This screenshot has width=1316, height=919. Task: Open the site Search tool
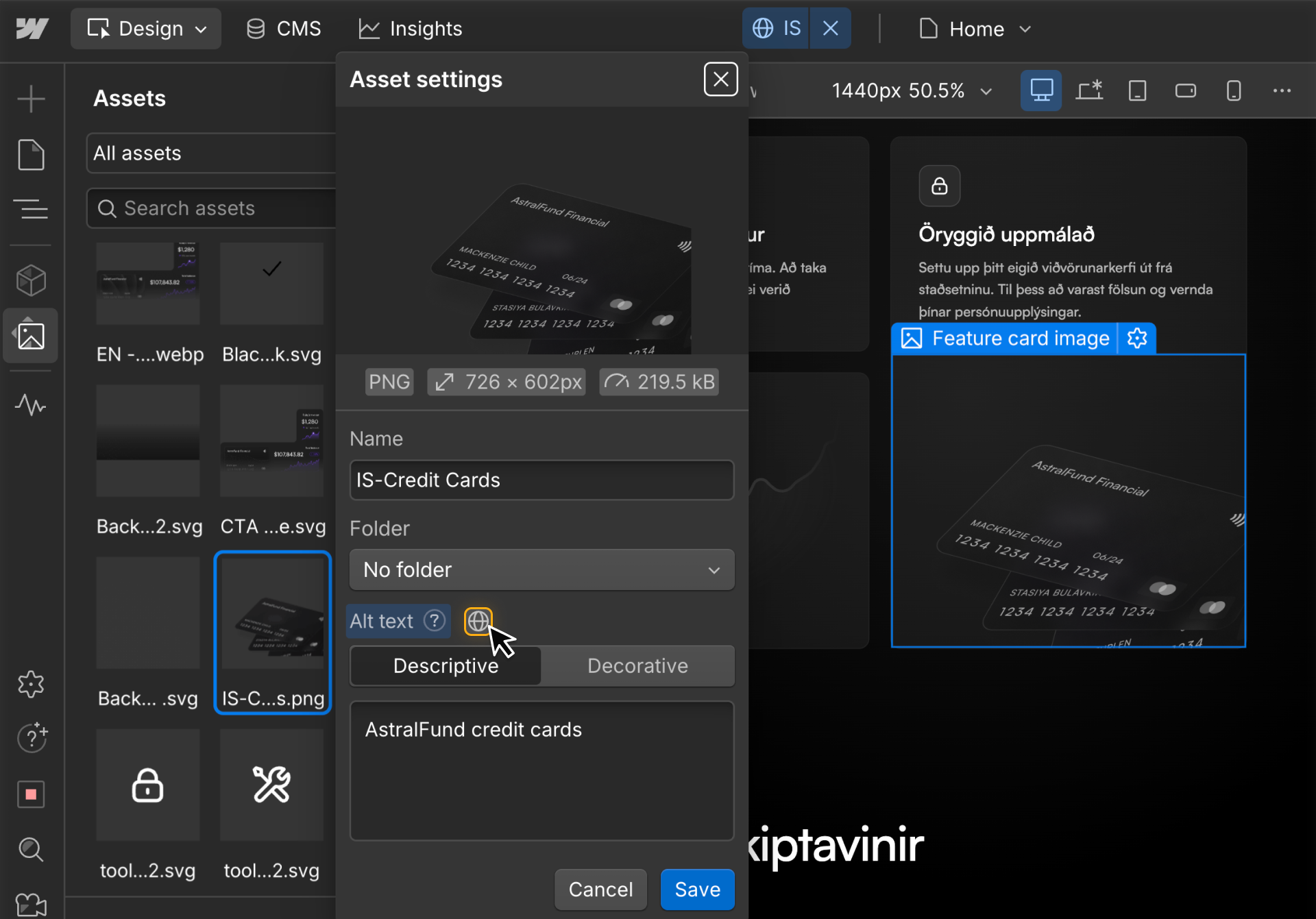[x=31, y=850]
